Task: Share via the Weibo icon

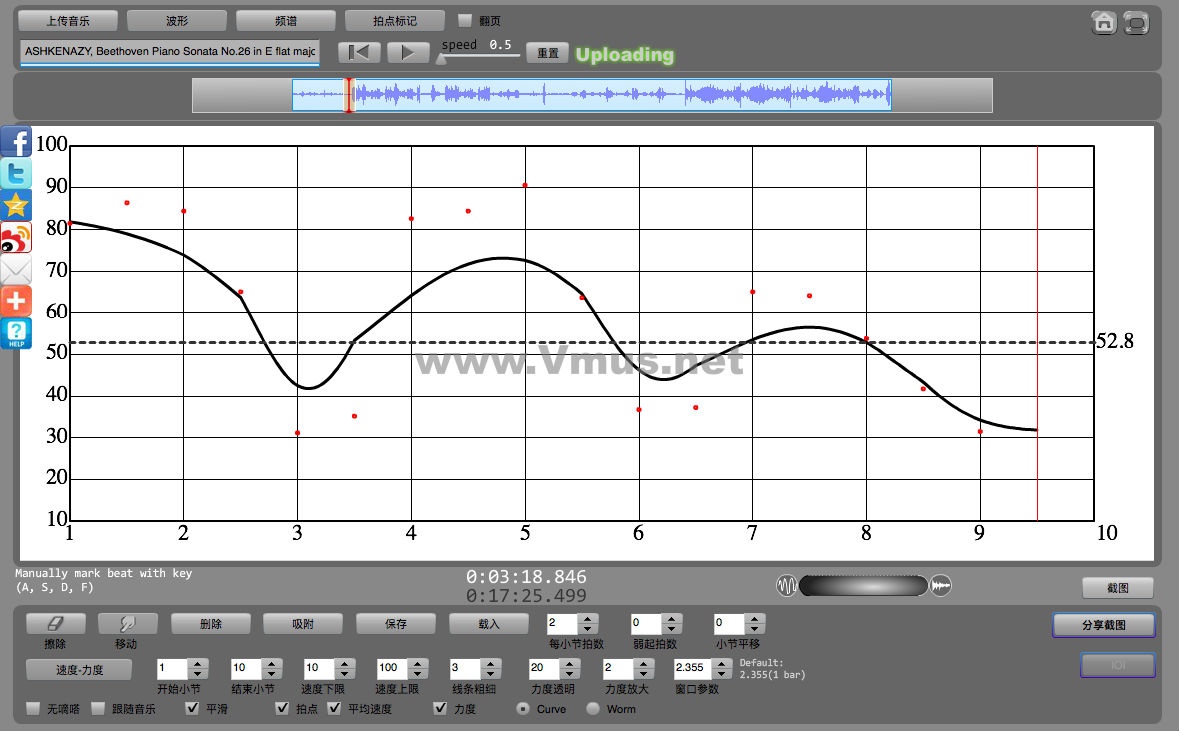Action: click(x=16, y=238)
